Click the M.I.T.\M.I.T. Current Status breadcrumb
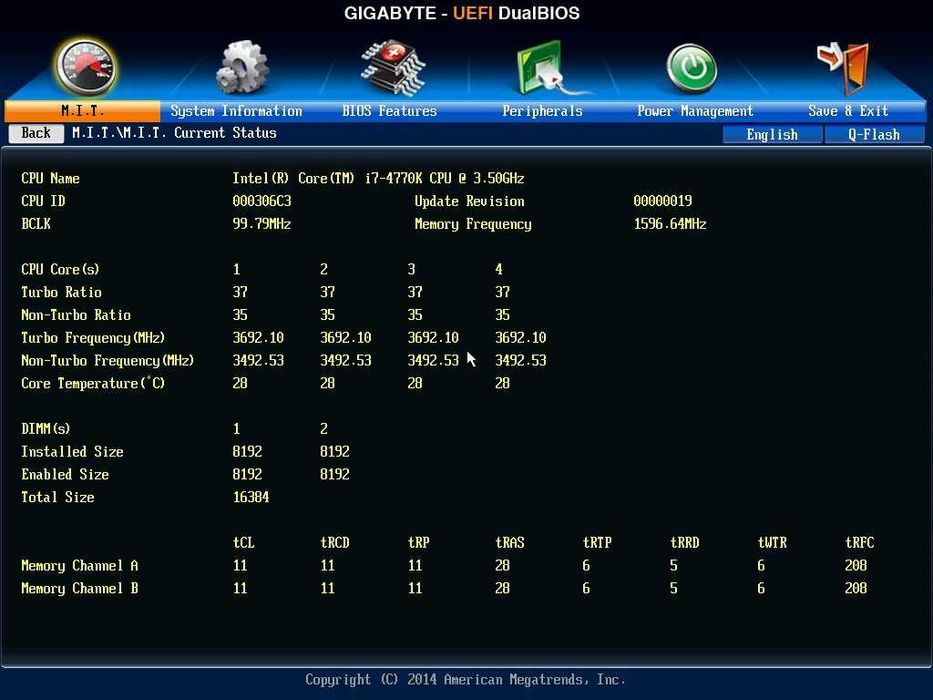933x700 pixels. [174, 133]
